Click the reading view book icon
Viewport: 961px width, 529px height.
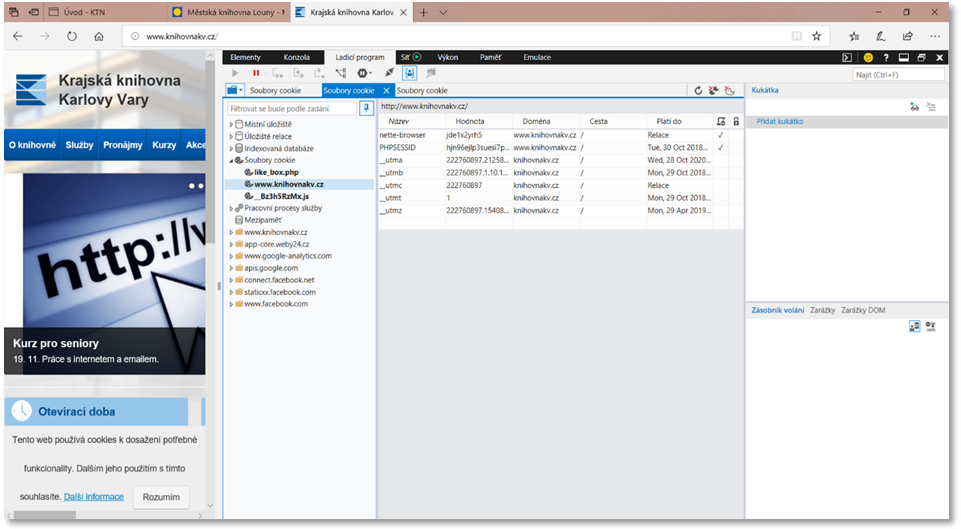tap(797, 36)
